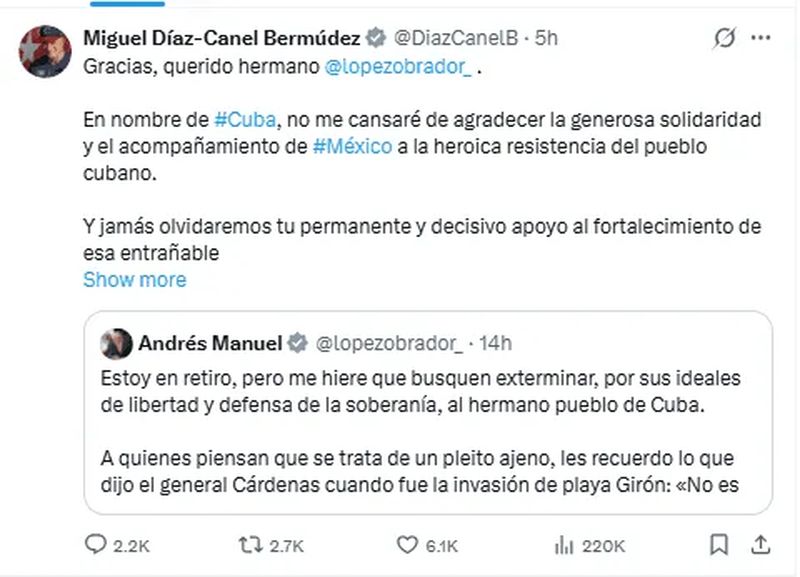The width and height of the screenshot is (800, 577).
Task: Click Miguel Díaz-Canel Bermúdez display name
Action: [x=220, y=39]
